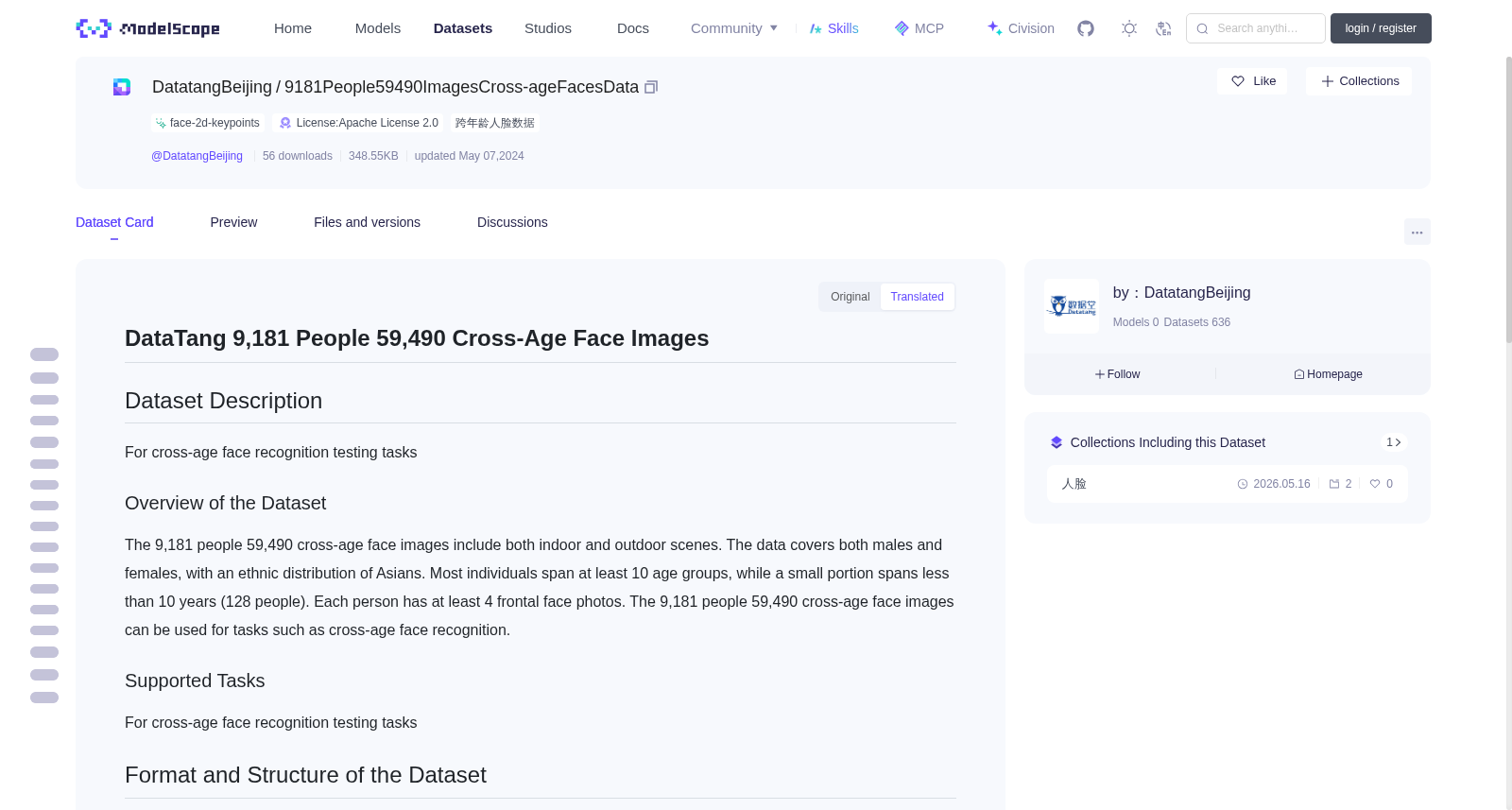The height and width of the screenshot is (810, 1512).
Task: Expand collections count chevron
Action: point(1394,442)
